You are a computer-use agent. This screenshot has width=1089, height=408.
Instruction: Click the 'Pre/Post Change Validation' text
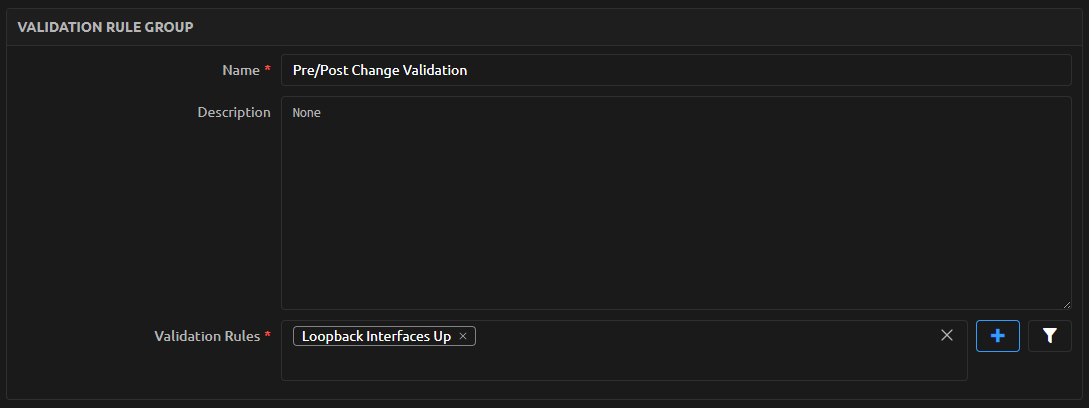click(x=380, y=70)
